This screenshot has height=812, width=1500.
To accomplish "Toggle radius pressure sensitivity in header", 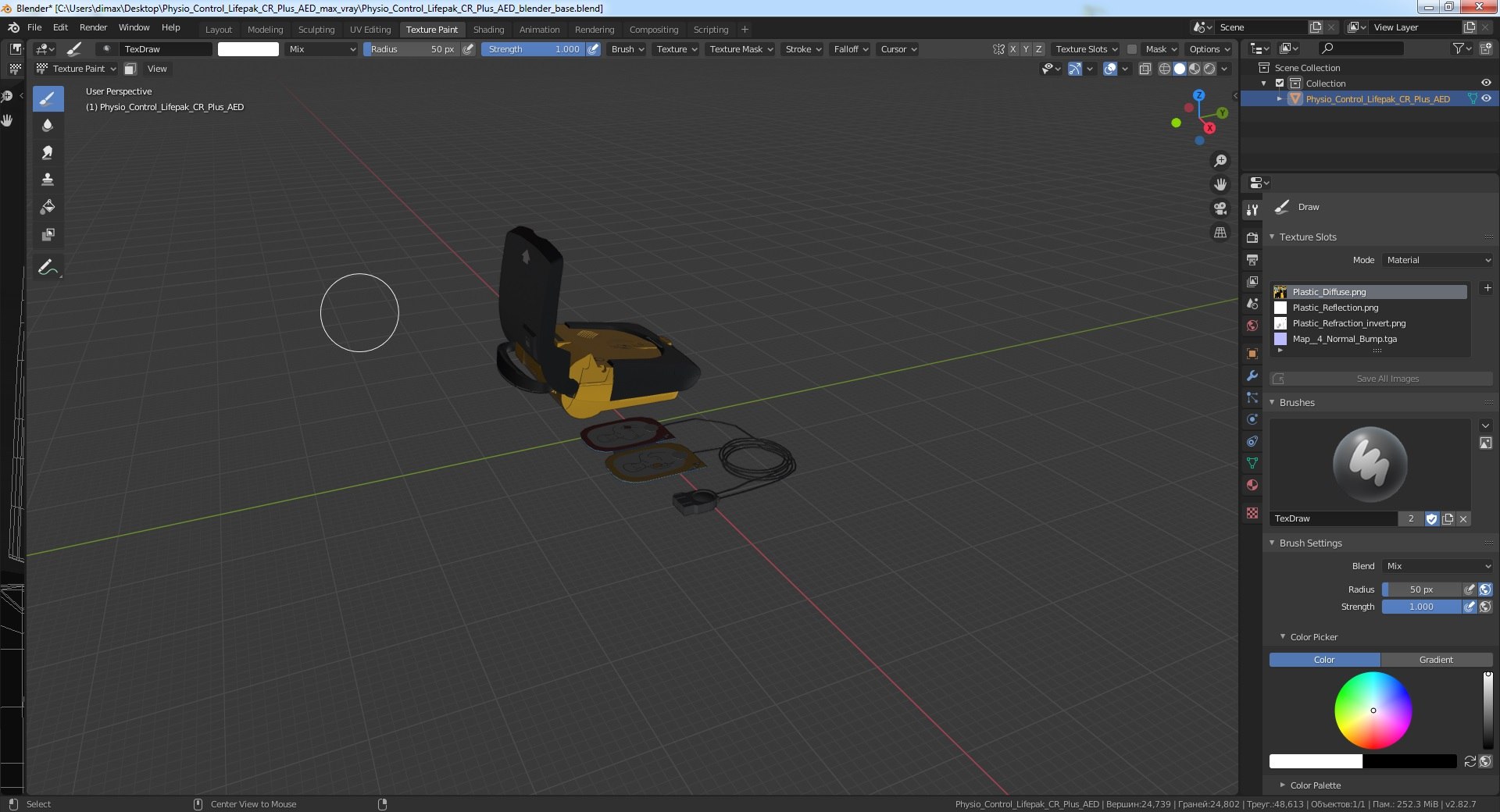I will tap(468, 49).
